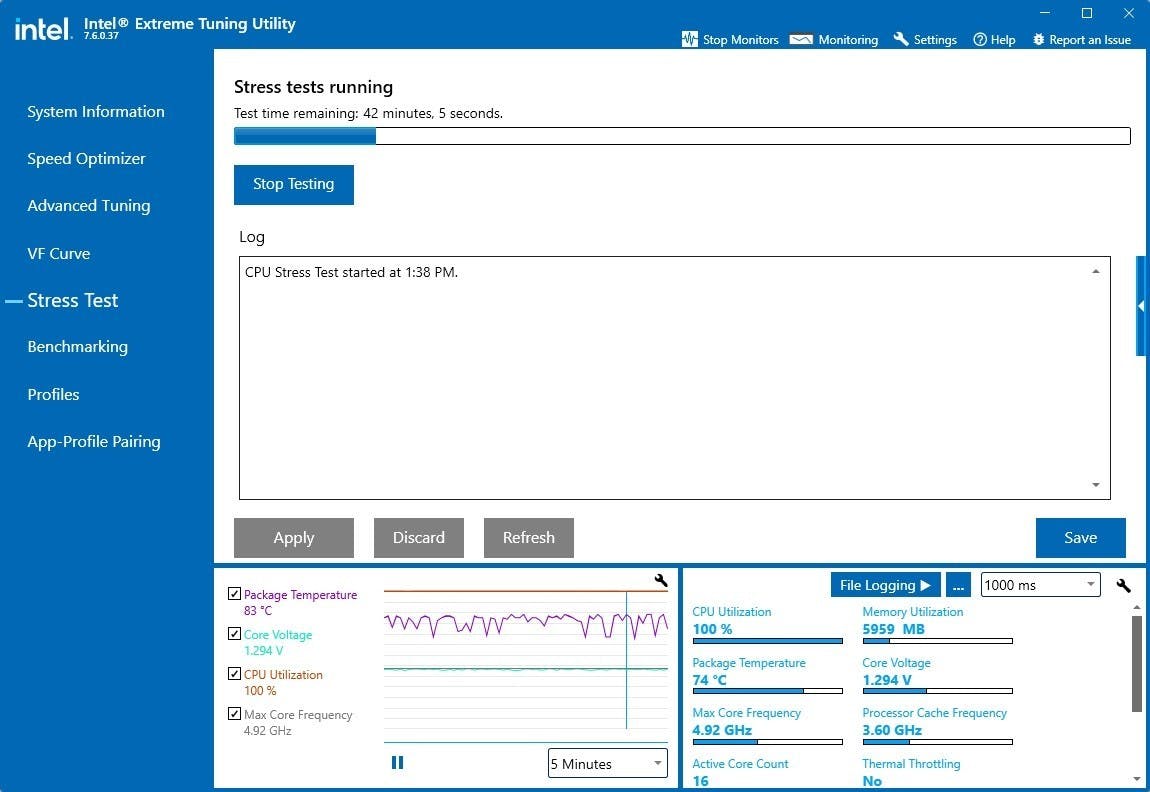Click the Help question mark icon

980,40
